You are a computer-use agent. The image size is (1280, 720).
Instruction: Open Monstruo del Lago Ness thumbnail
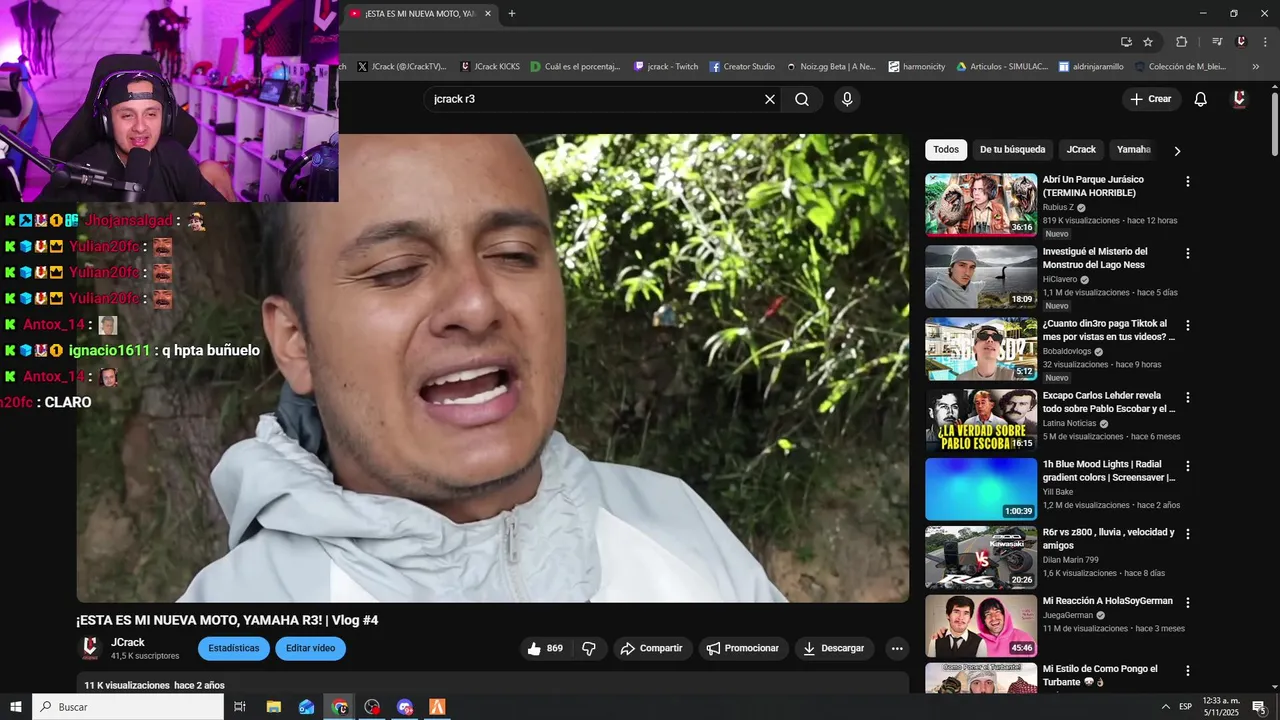click(x=981, y=277)
